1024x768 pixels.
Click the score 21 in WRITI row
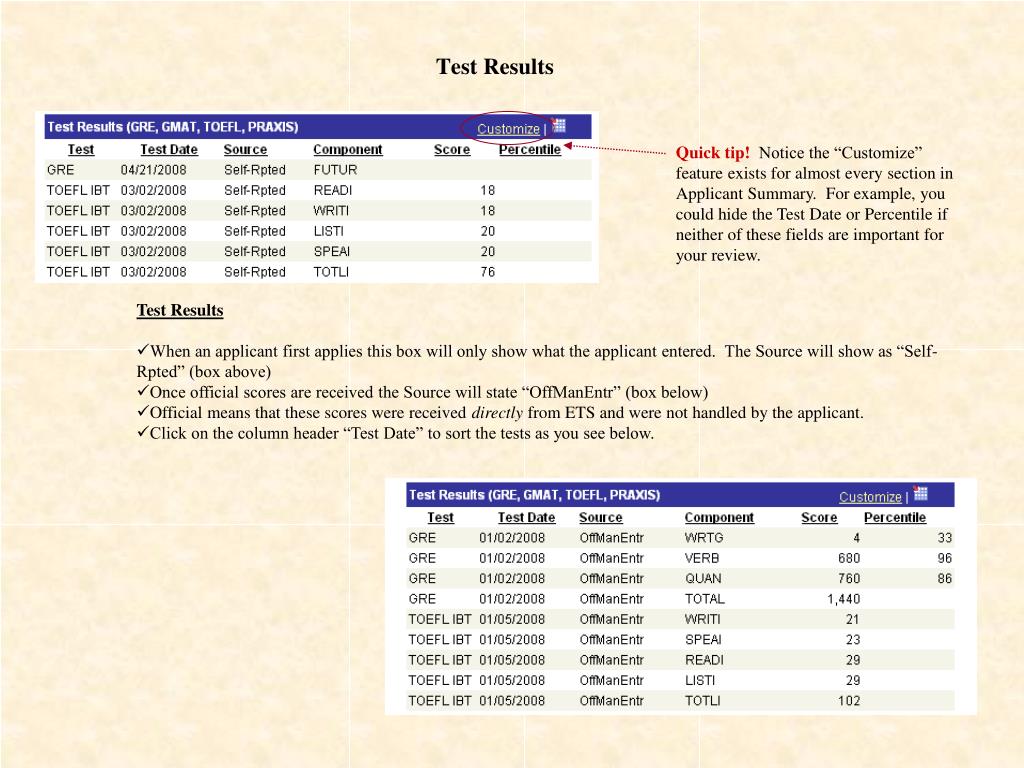point(852,619)
